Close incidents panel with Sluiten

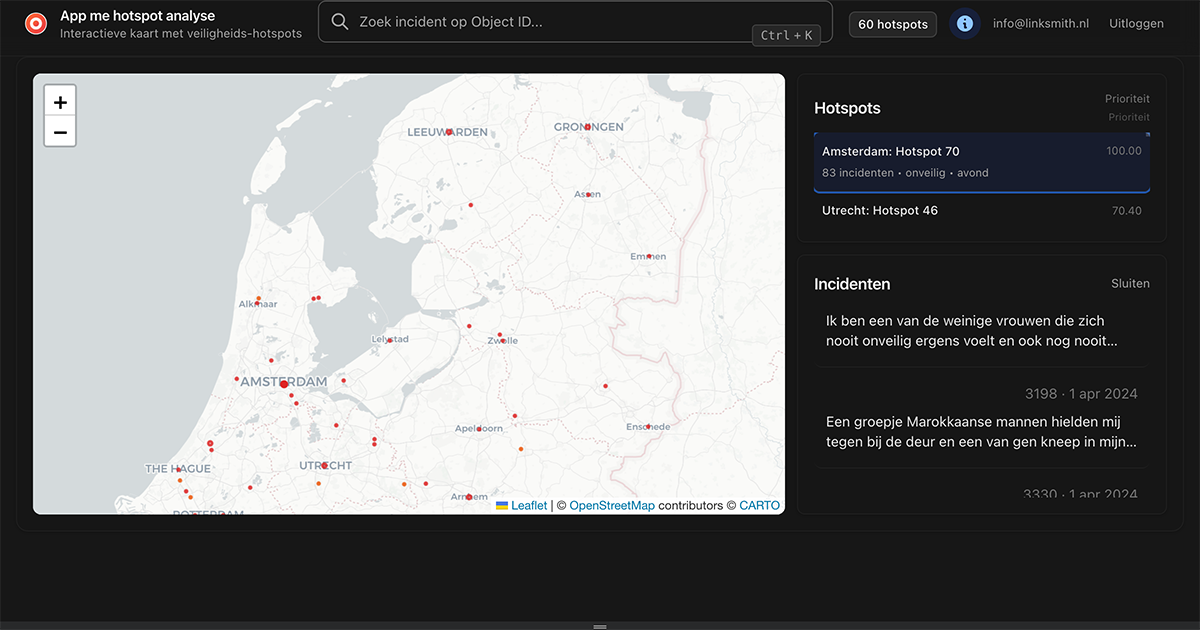point(1130,284)
